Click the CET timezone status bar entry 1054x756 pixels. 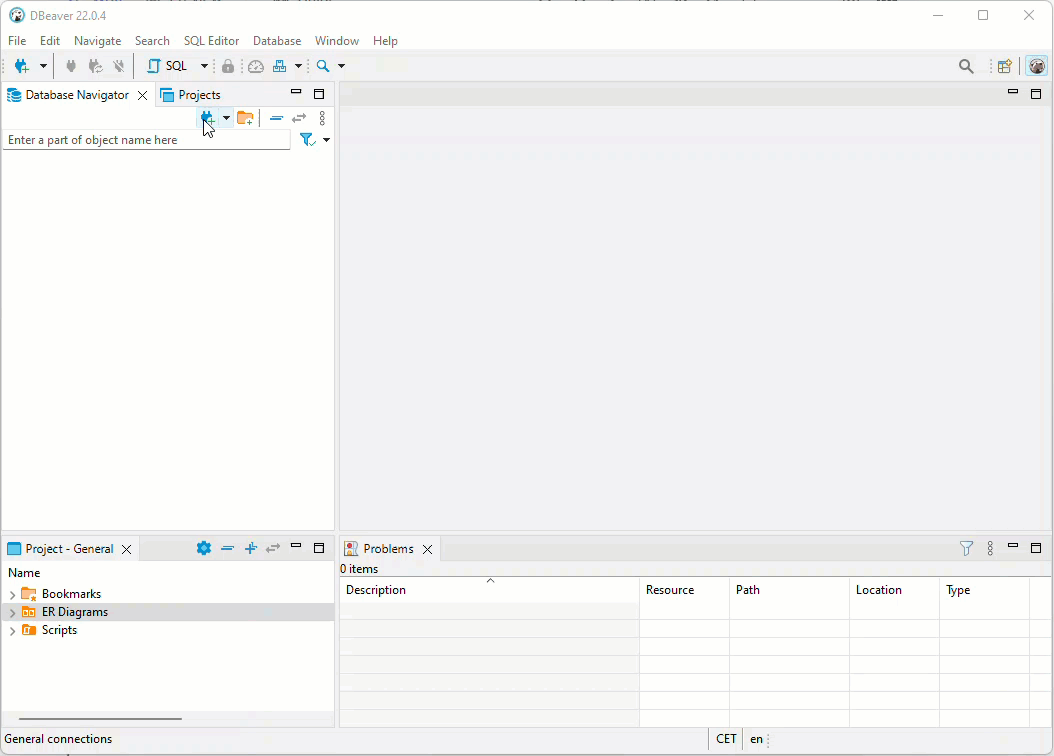[x=726, y=739]
